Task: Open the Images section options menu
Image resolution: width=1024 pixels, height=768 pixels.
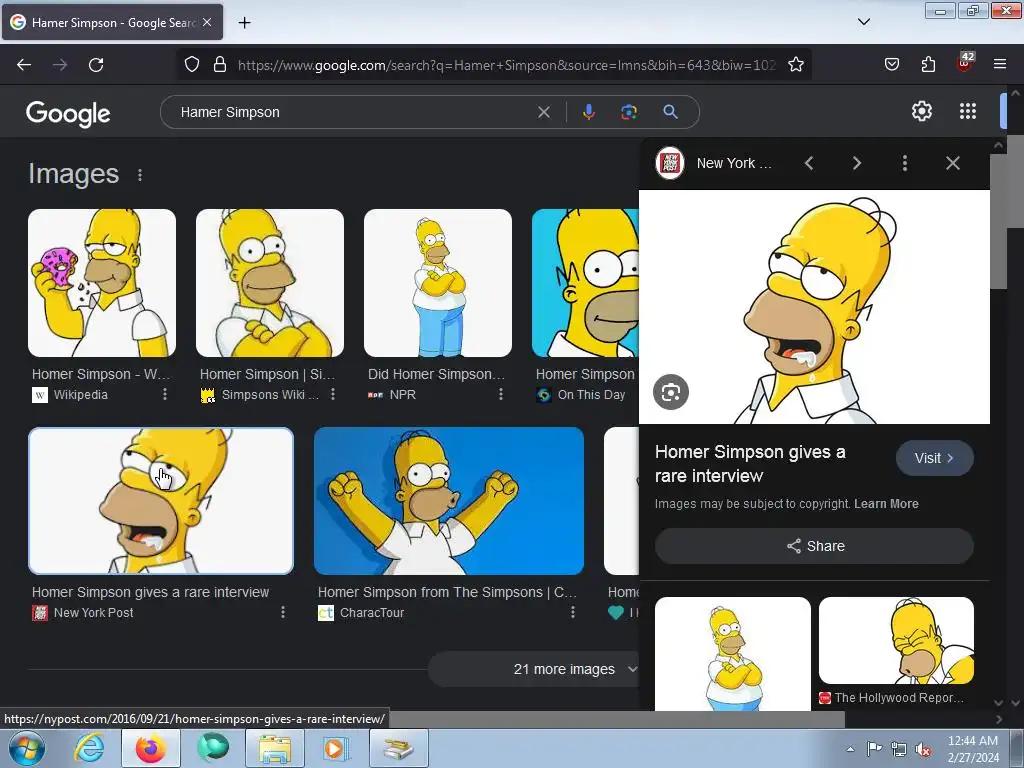Action: [x=140, y=175]
